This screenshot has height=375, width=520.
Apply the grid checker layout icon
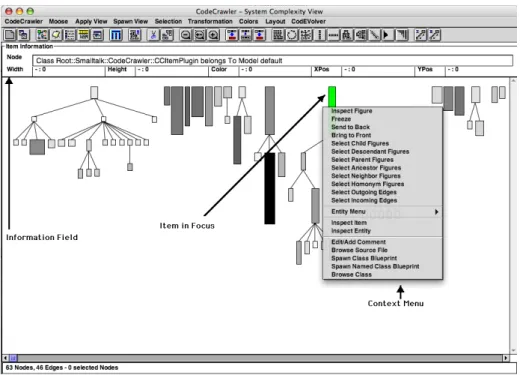pyautogui.click(x=278, y=35)
